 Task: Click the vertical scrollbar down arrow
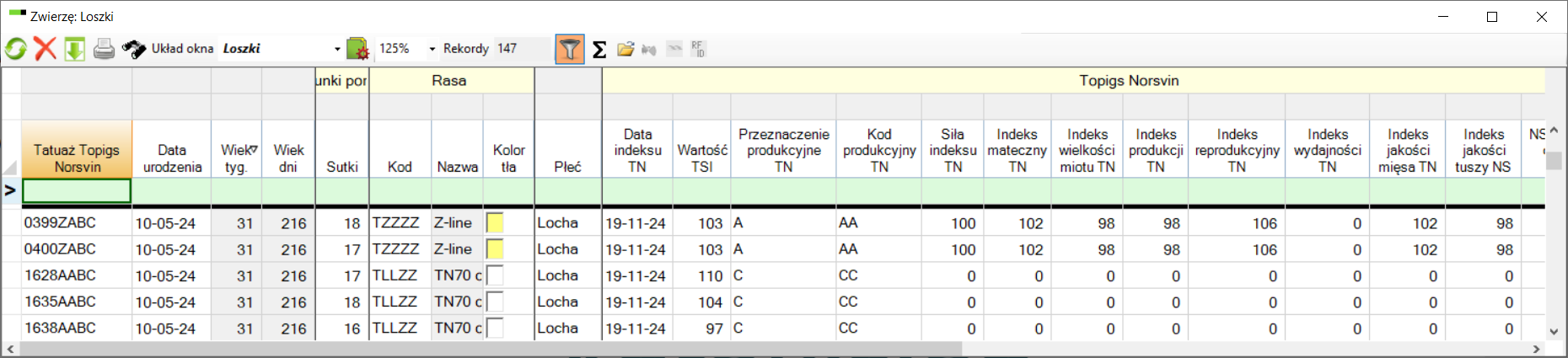pyautogui.click(x=1554, y=332)
